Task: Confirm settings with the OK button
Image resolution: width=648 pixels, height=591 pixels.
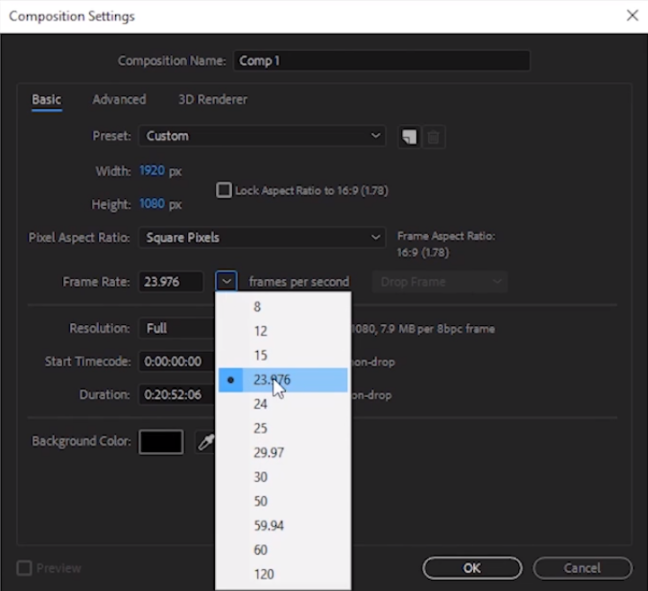Action: click(x=472, y=568)
